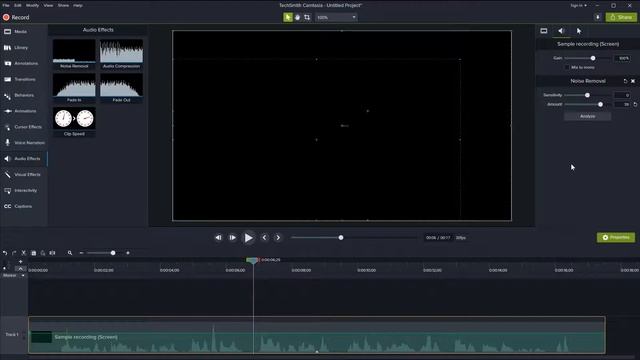Viewport: 640px width, 360px height.
Task: Open the Modify menu
Action: click(x=32, y=5)
